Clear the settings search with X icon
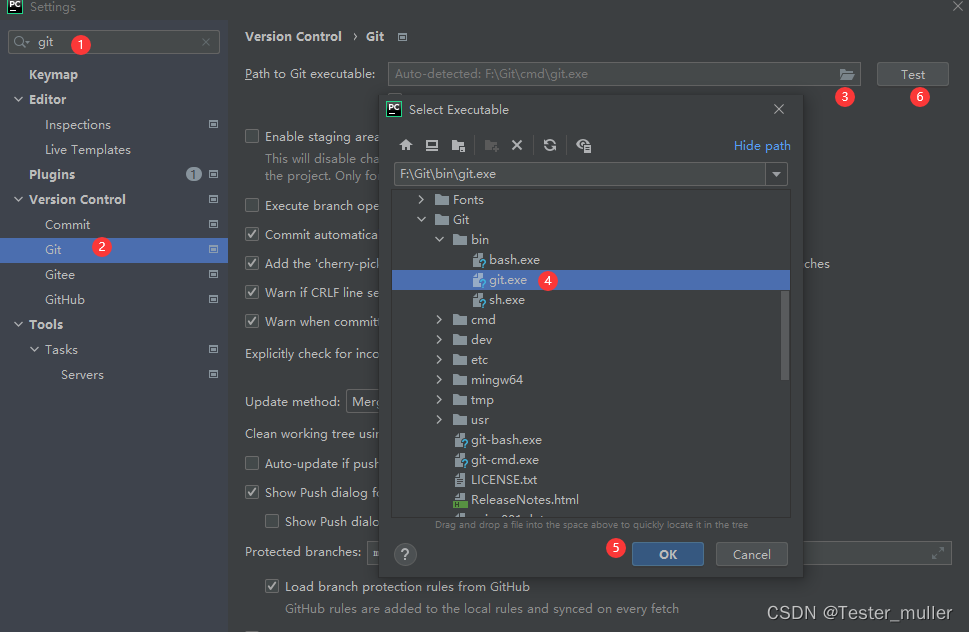The image size is (969, 632). click(206, 42)
